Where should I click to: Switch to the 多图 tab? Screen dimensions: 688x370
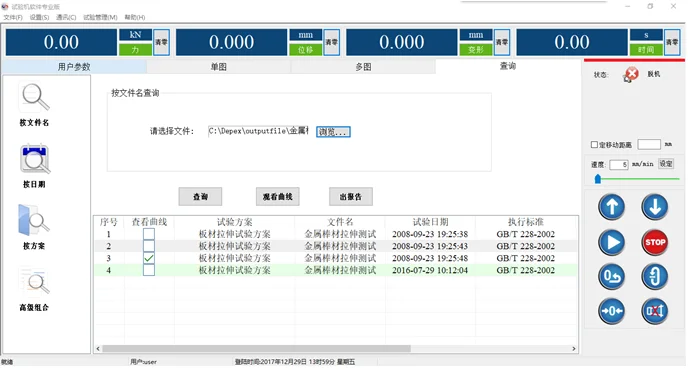point(363,67)
